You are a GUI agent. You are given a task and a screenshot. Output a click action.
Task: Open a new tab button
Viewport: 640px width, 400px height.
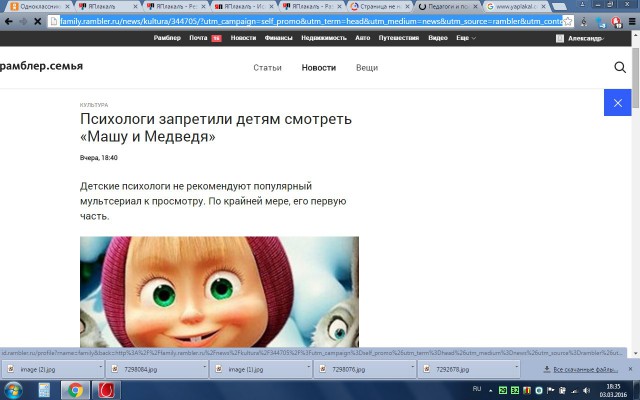(x=559, y=7)
